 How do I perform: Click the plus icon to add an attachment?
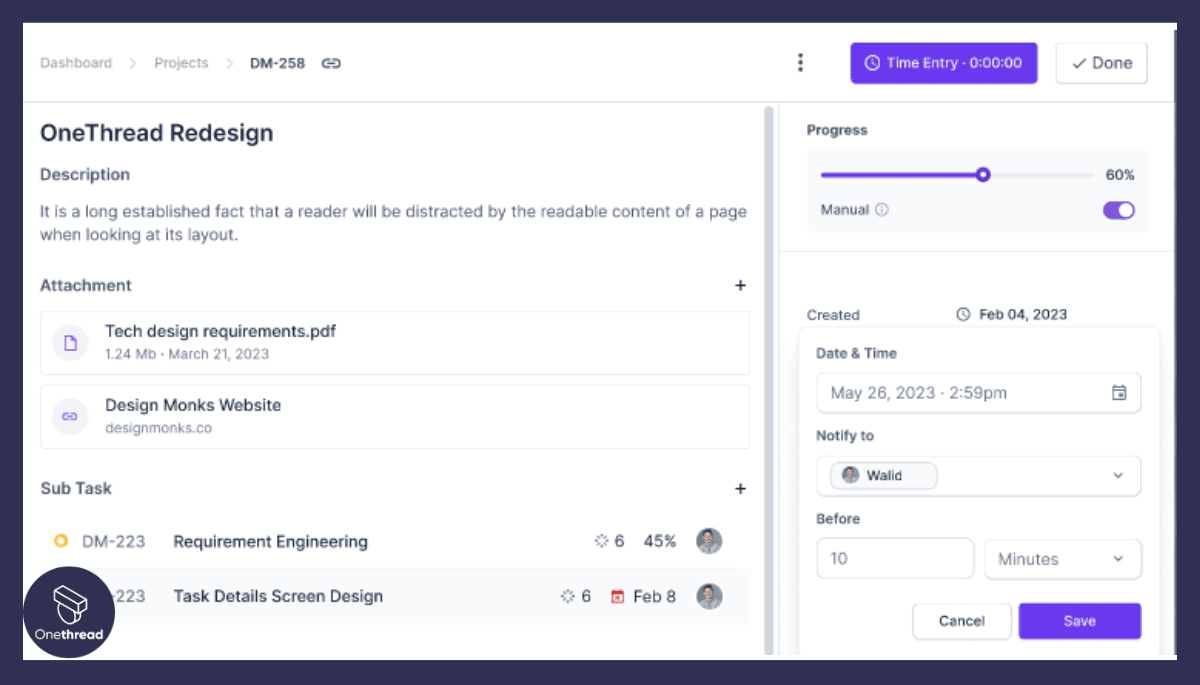coord(740,285)
